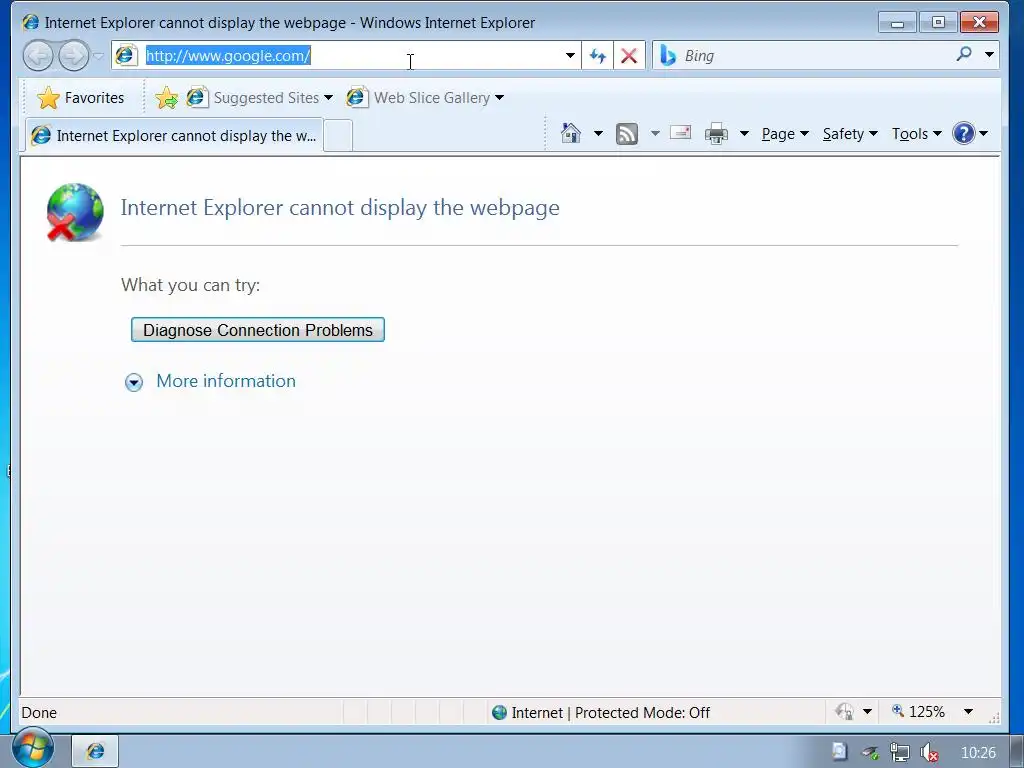1024x768 pixels.
Task: Click the system clock 10:26
Action: [978, 753]
